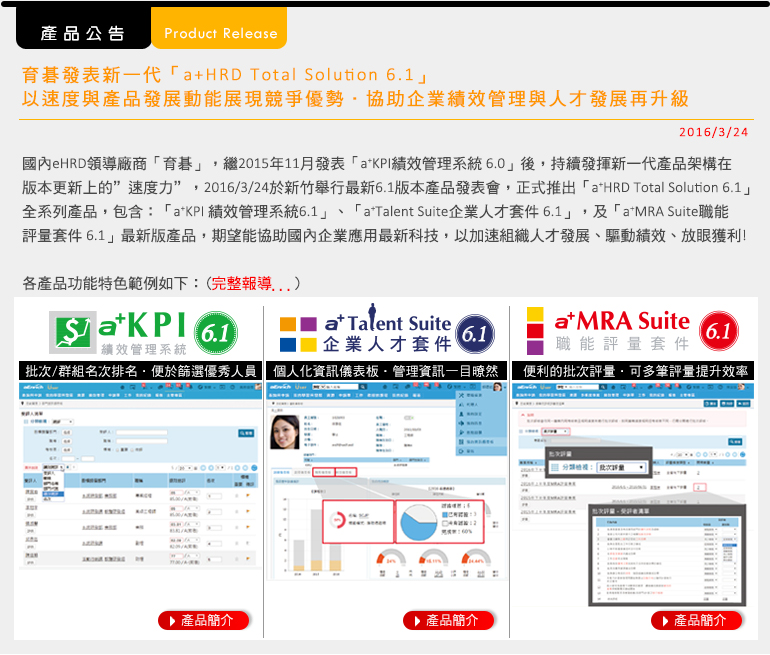Open the a+KPI ranking screenshot thumbnail

(x=140, y=476)
